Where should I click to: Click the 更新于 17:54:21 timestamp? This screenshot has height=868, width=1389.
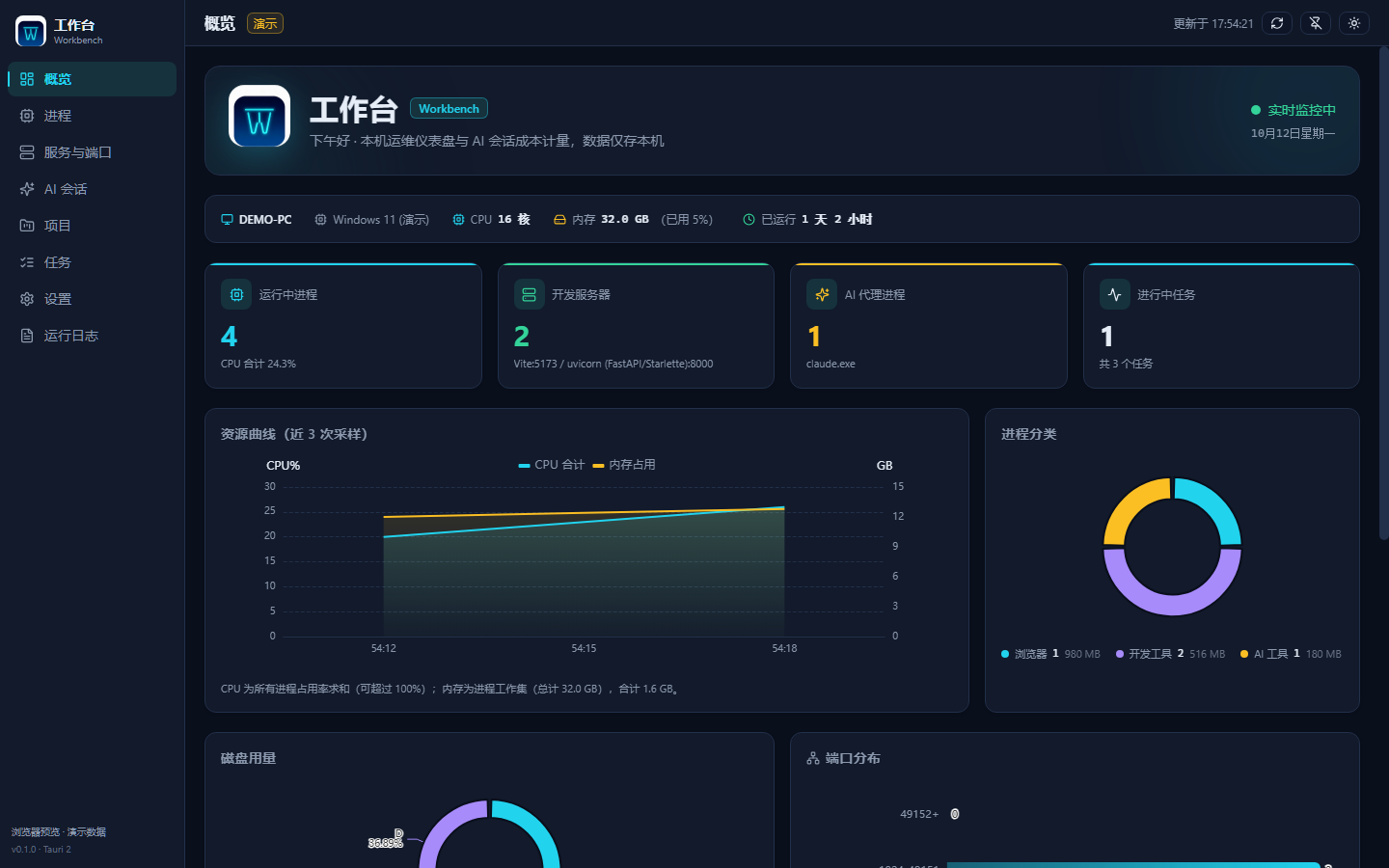pyautogui.click(x=1213, y=24)
